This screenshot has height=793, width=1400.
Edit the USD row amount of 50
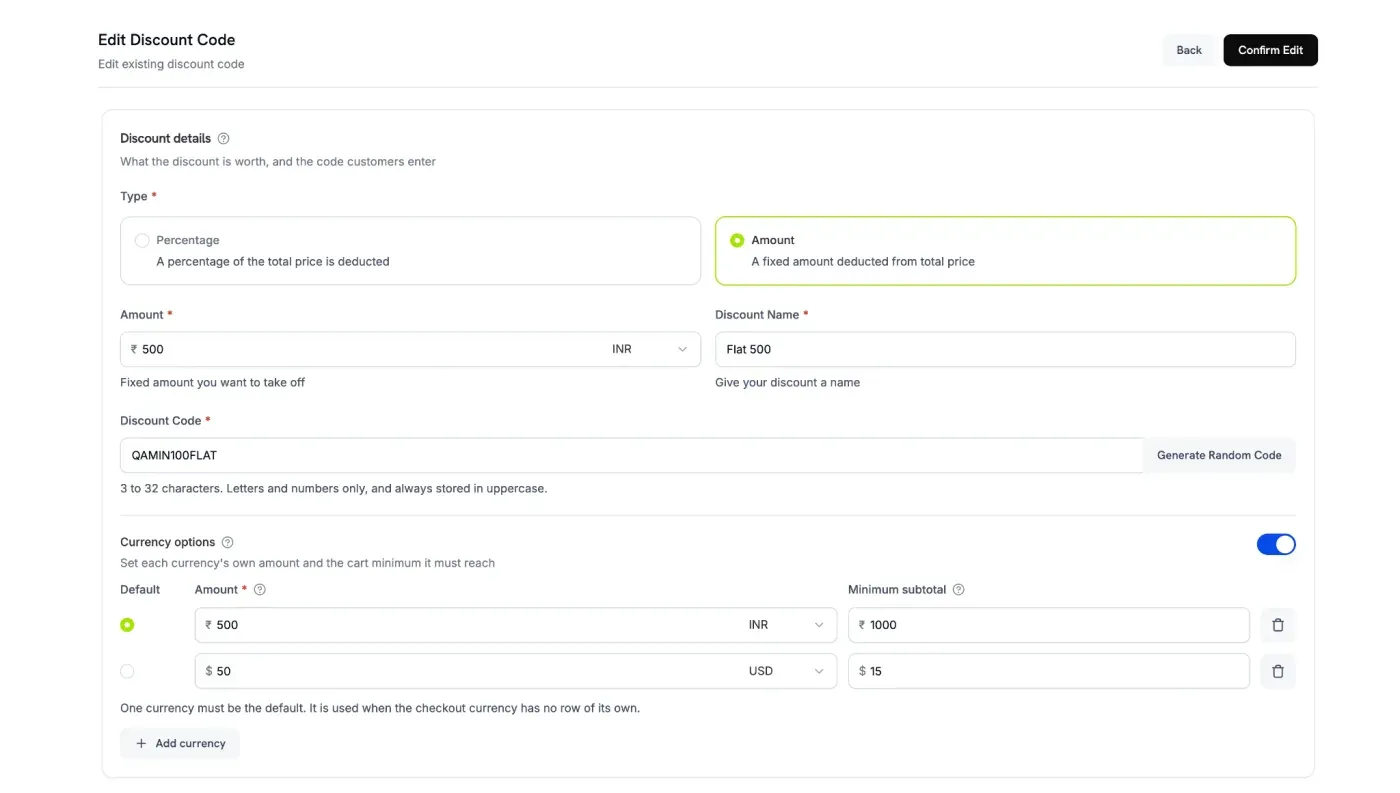467,671
